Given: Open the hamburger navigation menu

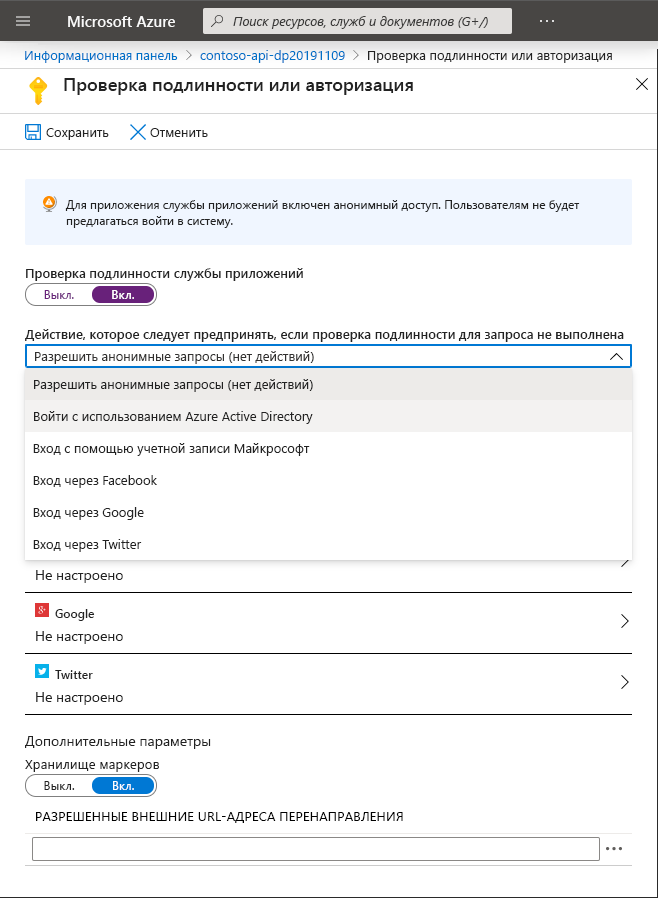Looking at the screenshot, I should coord(22,21).
